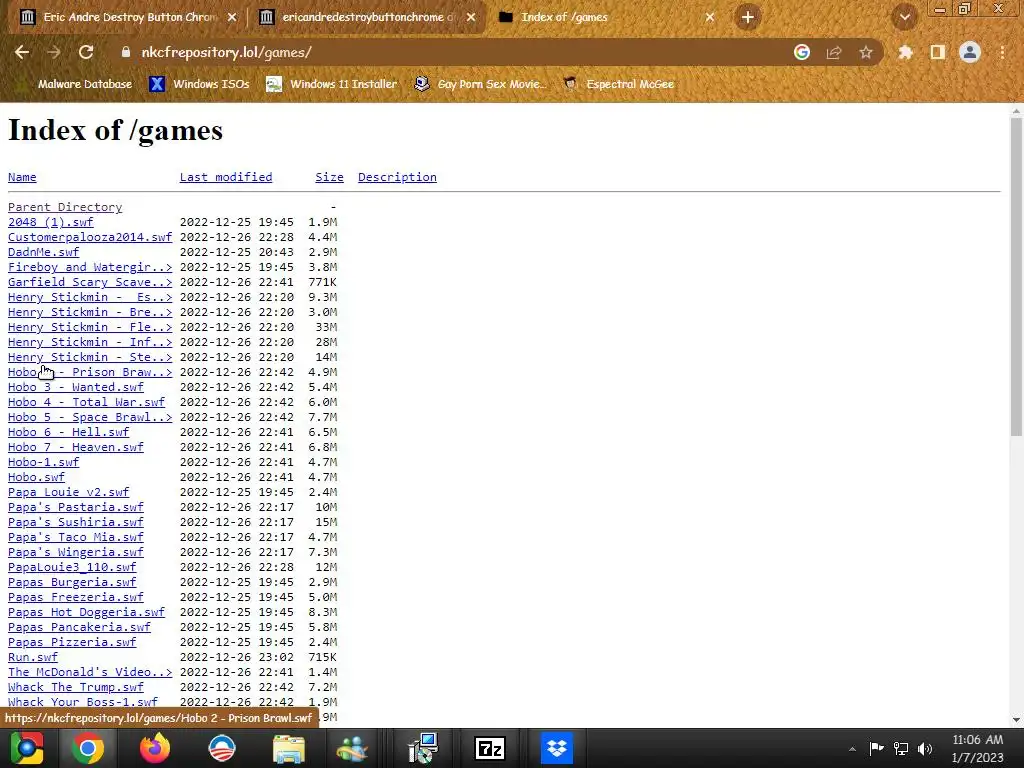Open a new tab with plus button
Image resolution: width=1024 pixels, height=768 pixels.
tap(748, 17)
